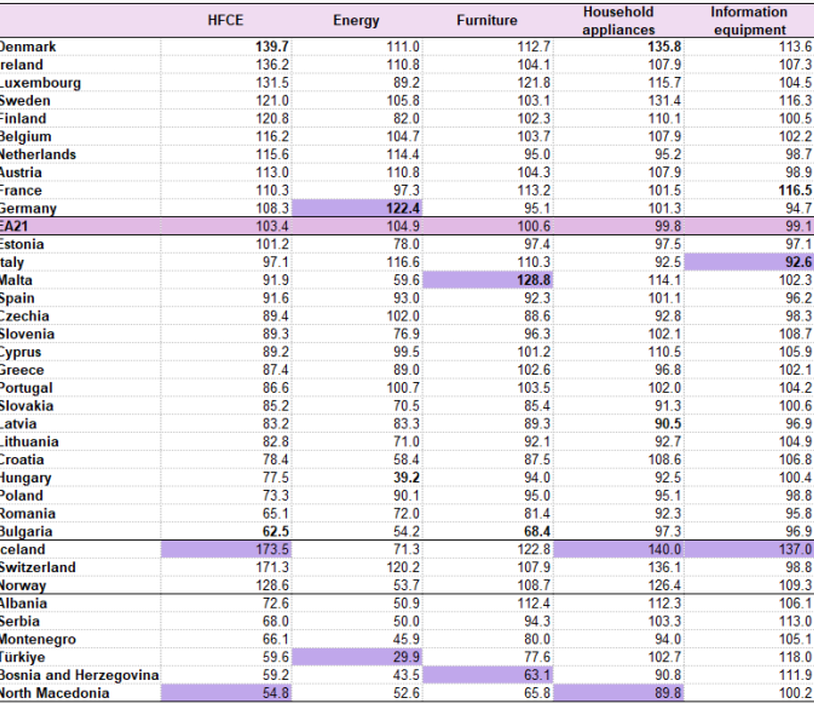Image resolution: width=814 pixels, height=703 pixels.
Task: Select the Energy column header
Action: 356,20
